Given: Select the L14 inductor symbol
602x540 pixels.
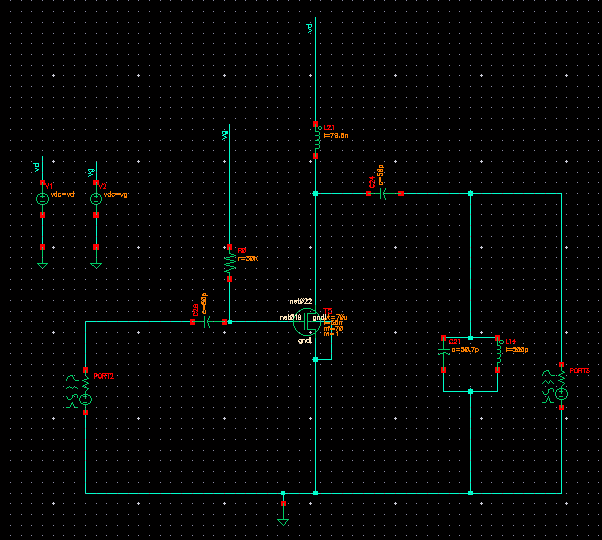Looking at the screenshot, I should tap(499, 354).
